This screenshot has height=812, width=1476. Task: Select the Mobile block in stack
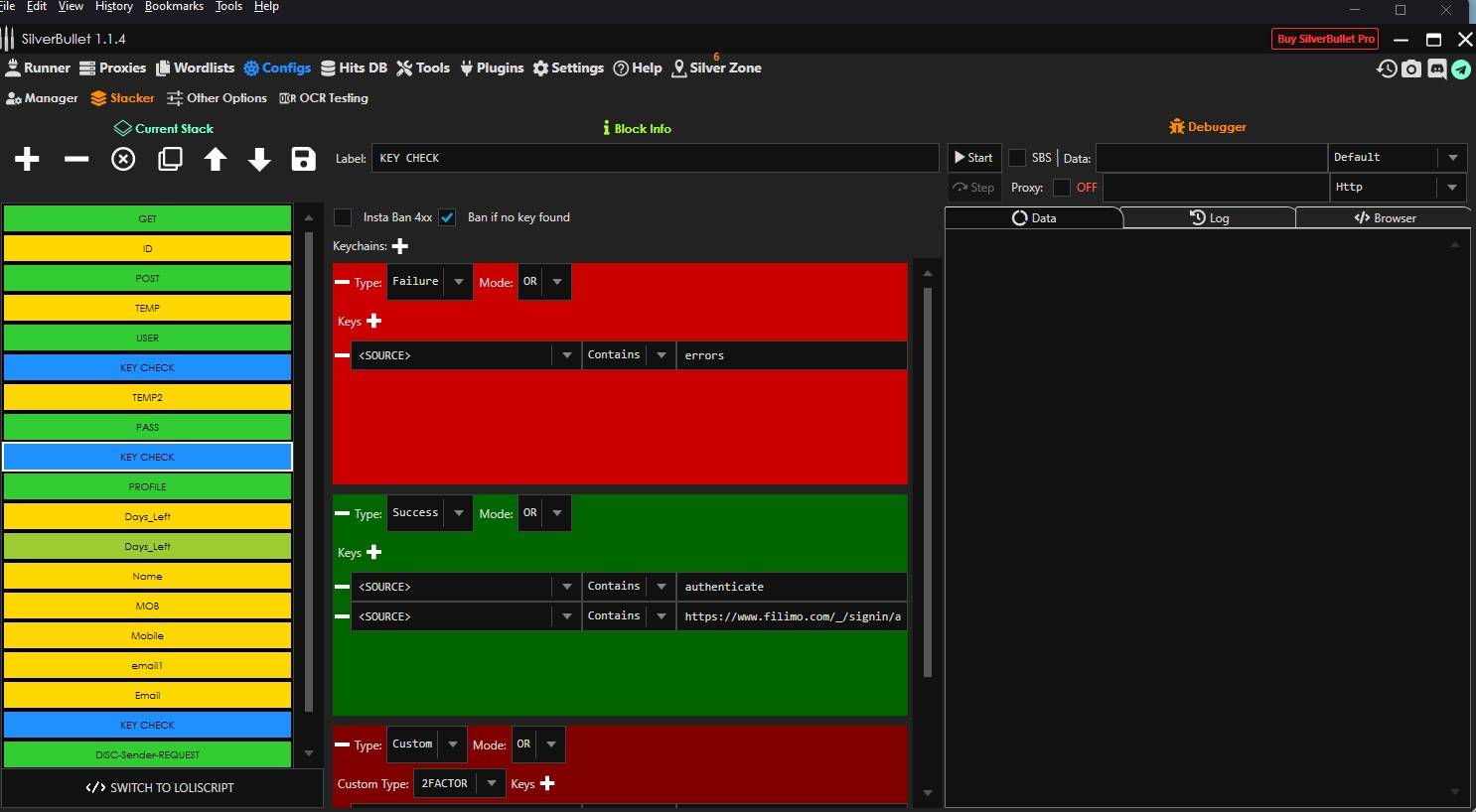coord(147,635)
